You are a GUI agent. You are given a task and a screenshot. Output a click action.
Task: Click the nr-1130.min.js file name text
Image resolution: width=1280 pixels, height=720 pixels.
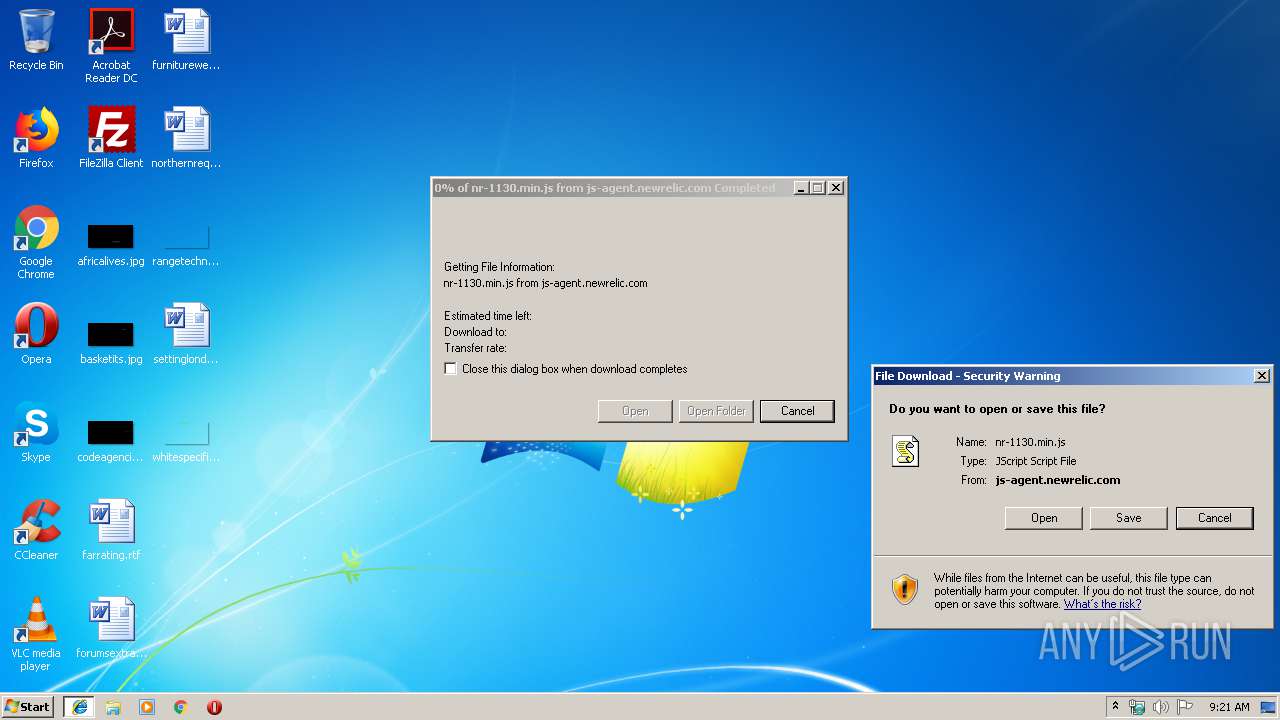pos(1030,442)
